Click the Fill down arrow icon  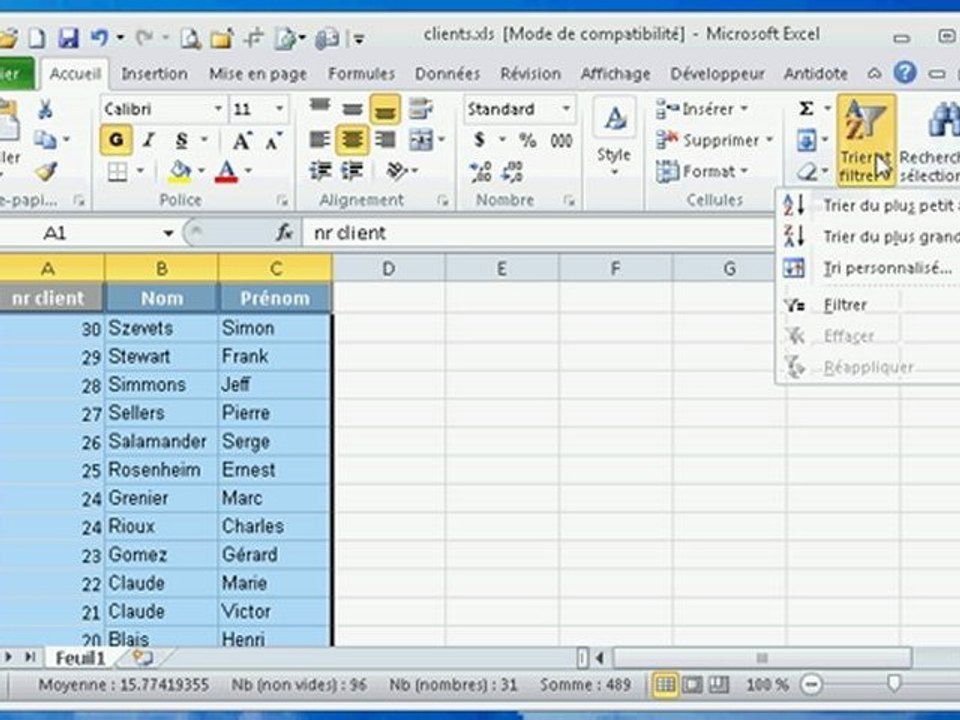(x=806, y=140)
